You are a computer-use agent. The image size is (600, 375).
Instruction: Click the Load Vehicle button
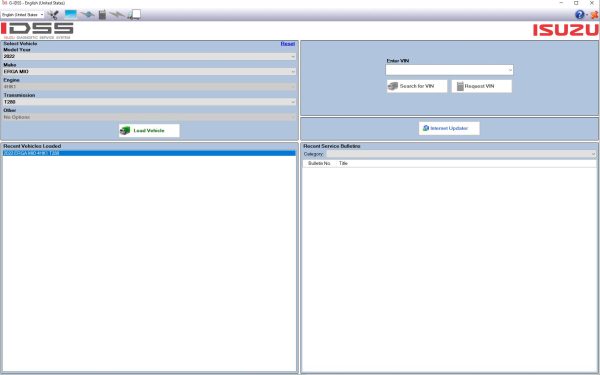pos(149,130)
